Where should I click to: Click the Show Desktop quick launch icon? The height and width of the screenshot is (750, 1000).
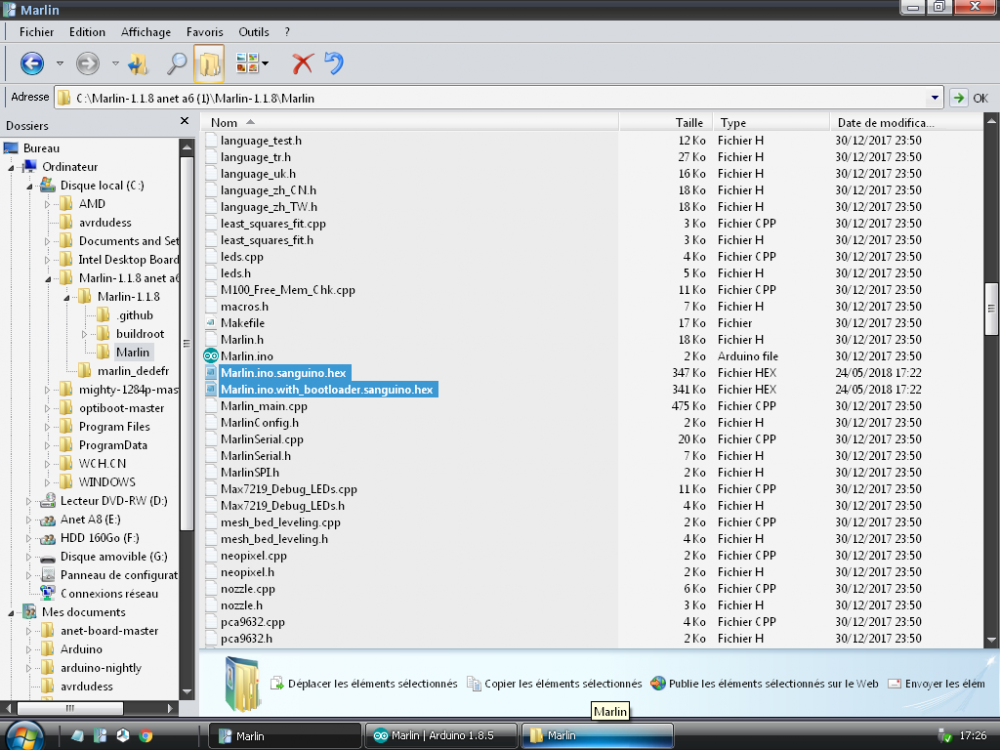pos(77,735)
